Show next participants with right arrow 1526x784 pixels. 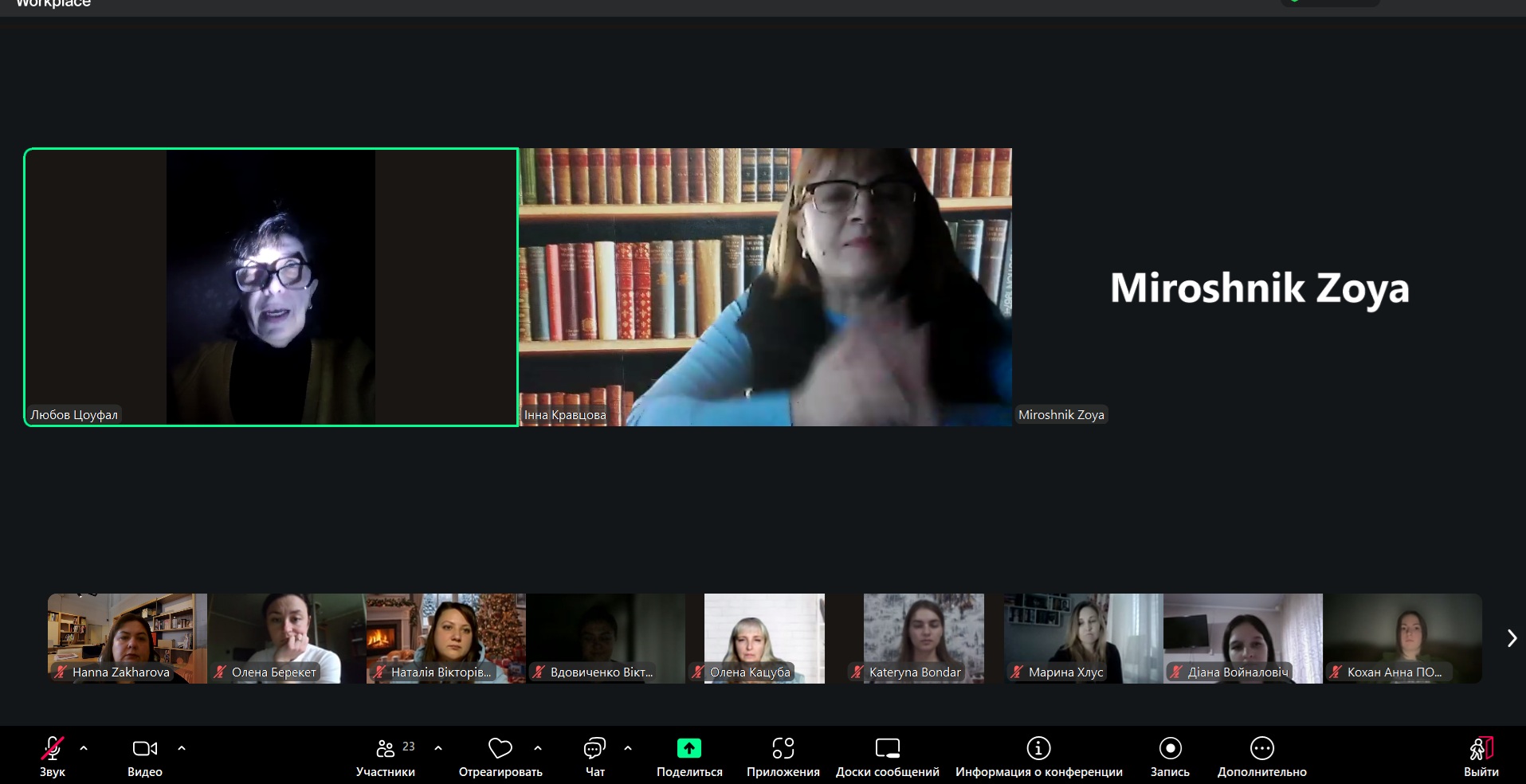click(x=1512, y=638)
